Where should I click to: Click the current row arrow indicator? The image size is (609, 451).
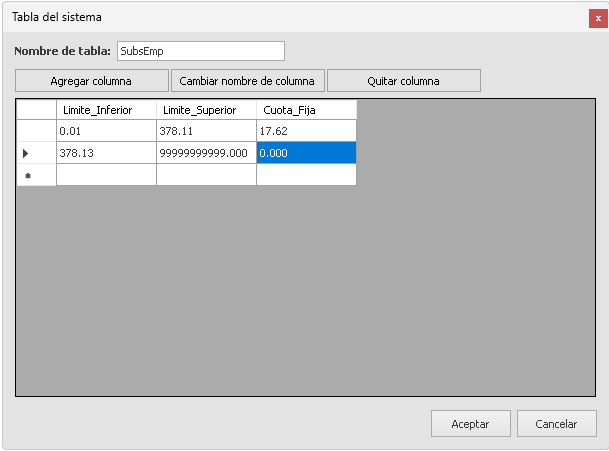pyautogui.click(x=26, y=153)
